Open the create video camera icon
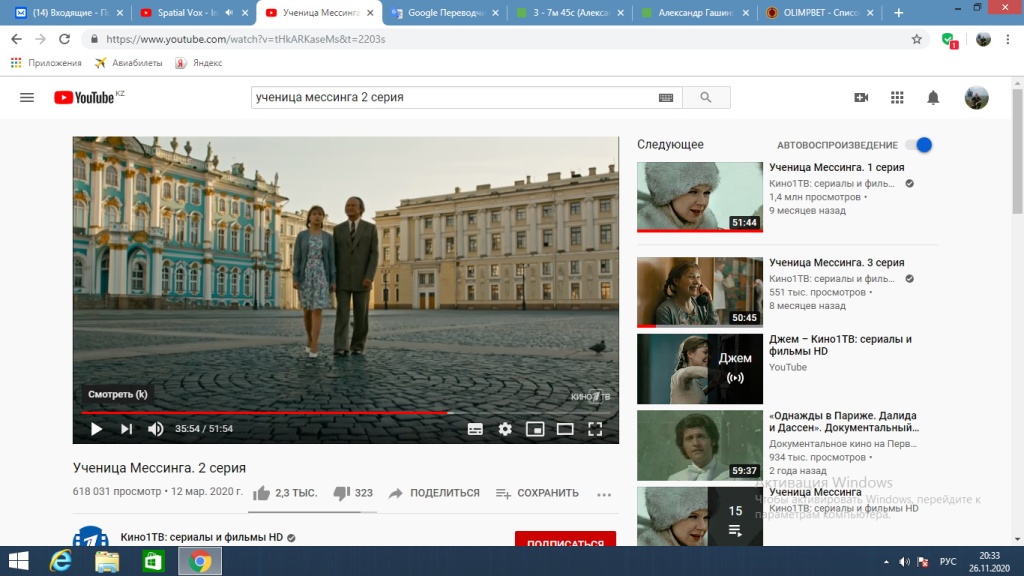The width and height of the screenshot is (1024, 576). point(861,97)
